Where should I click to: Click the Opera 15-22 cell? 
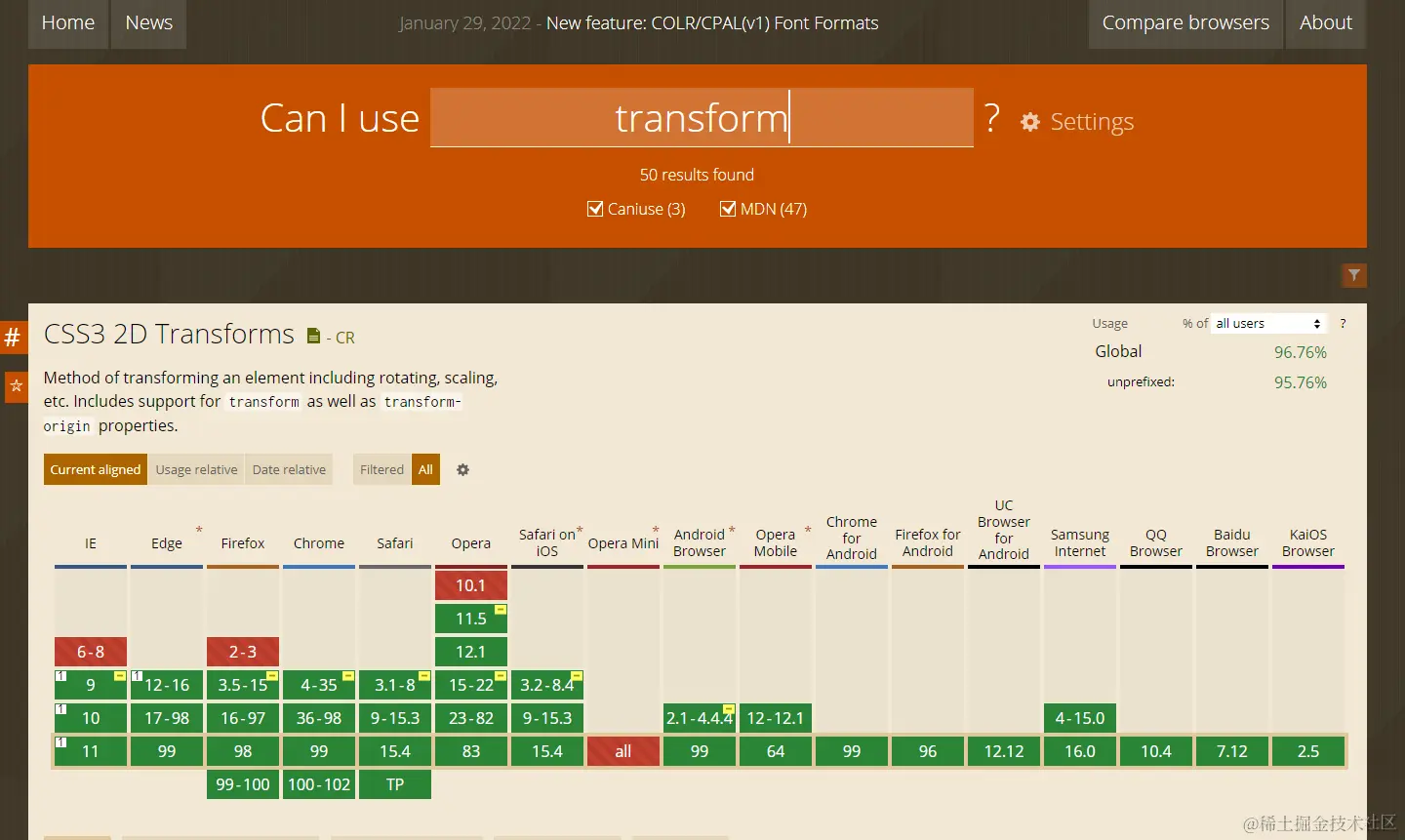[471, 685]
